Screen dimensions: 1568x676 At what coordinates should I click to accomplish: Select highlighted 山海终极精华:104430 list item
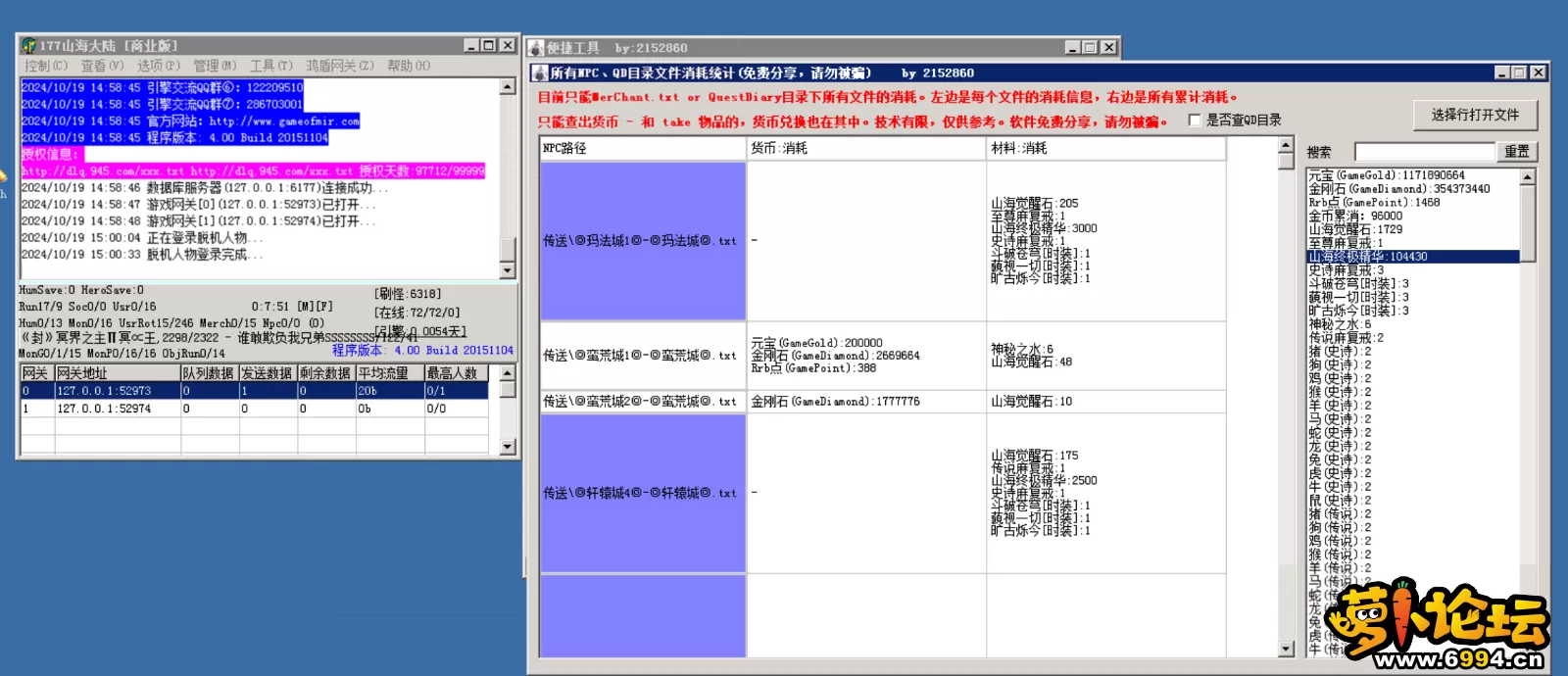click(x=1413, y=257)
